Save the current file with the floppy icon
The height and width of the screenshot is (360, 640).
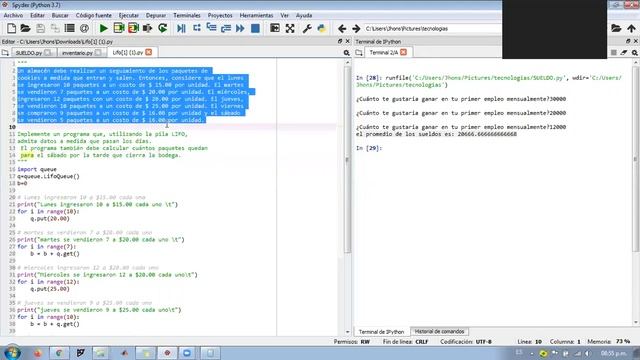[x=40, y=28]
